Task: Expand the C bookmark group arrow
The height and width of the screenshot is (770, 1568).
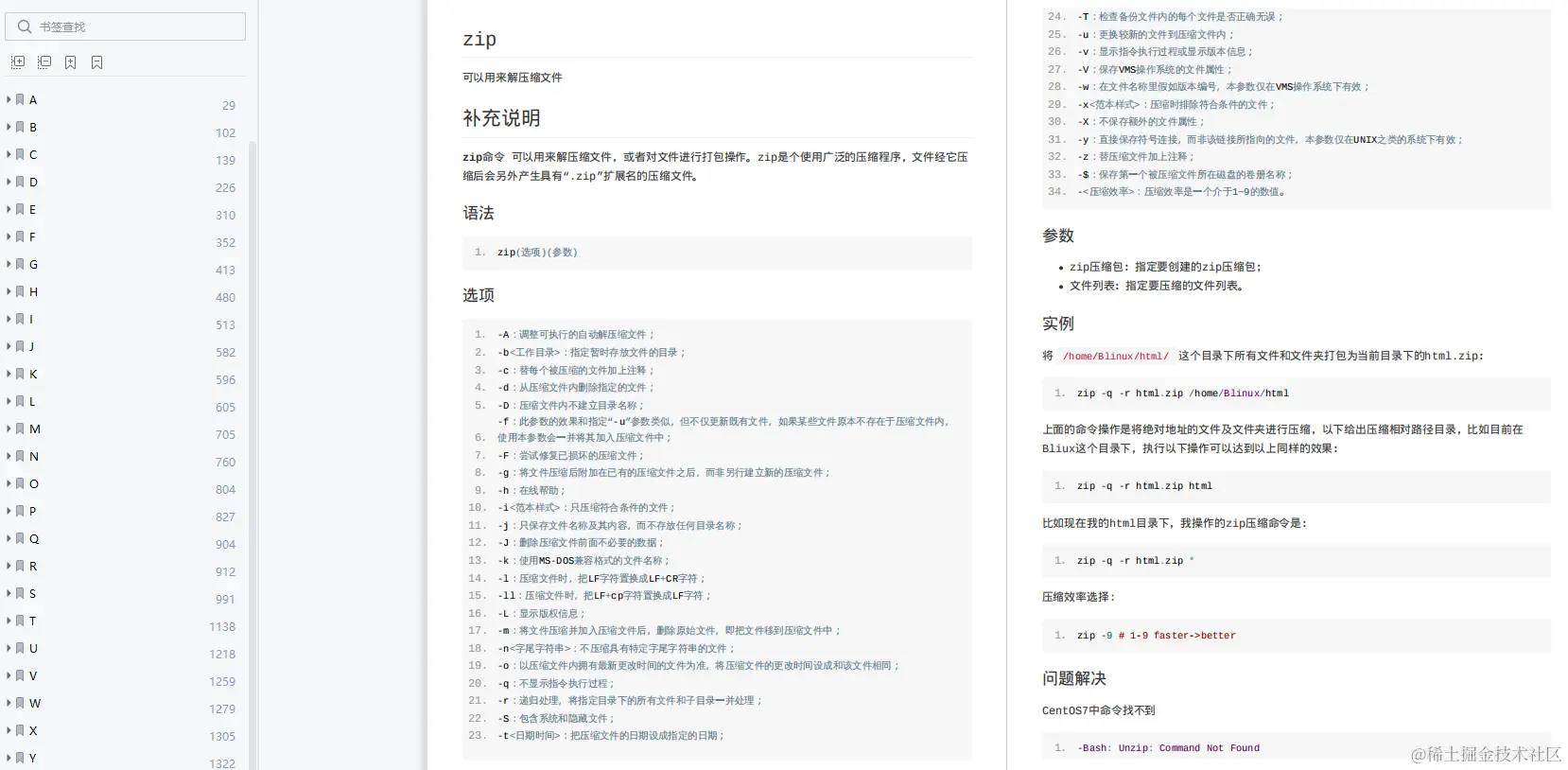Action: coord(9,154)
